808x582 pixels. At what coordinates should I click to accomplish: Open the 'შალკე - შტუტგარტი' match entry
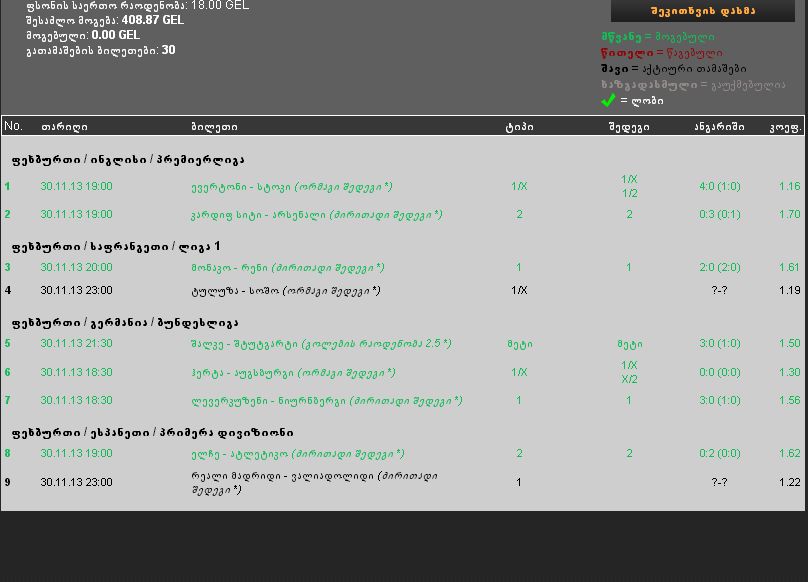tap(321, 343)
